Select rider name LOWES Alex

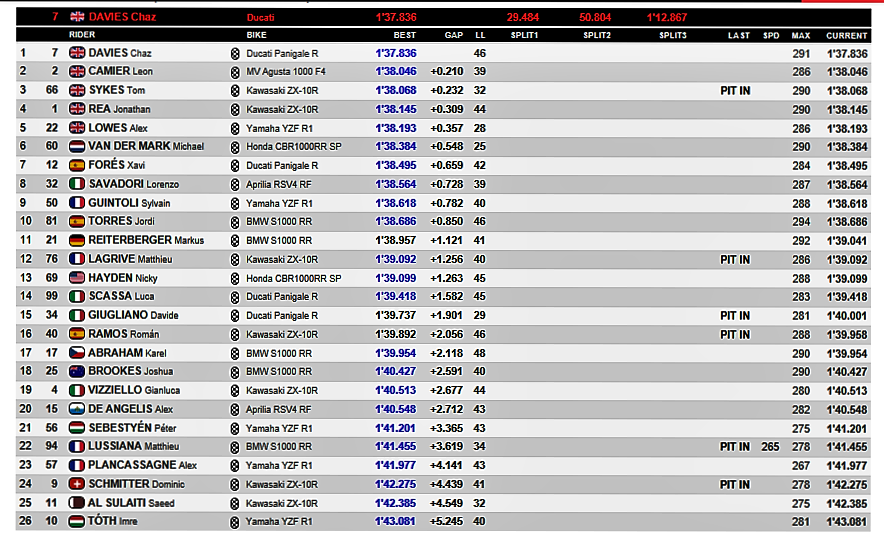(118, 128)
